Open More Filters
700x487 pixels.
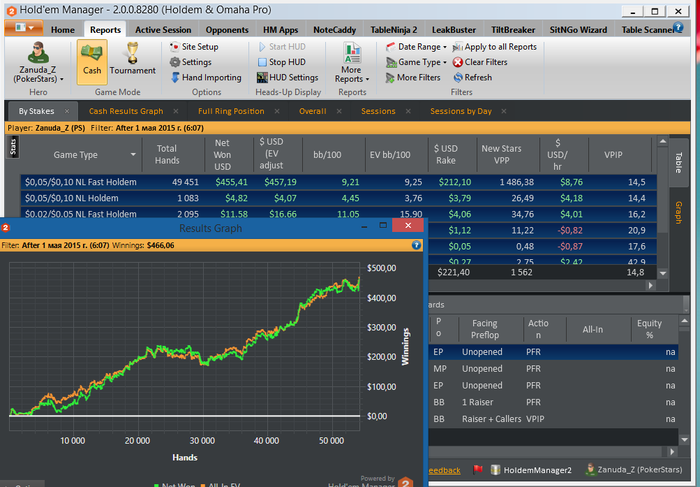[x=413, y=77]
